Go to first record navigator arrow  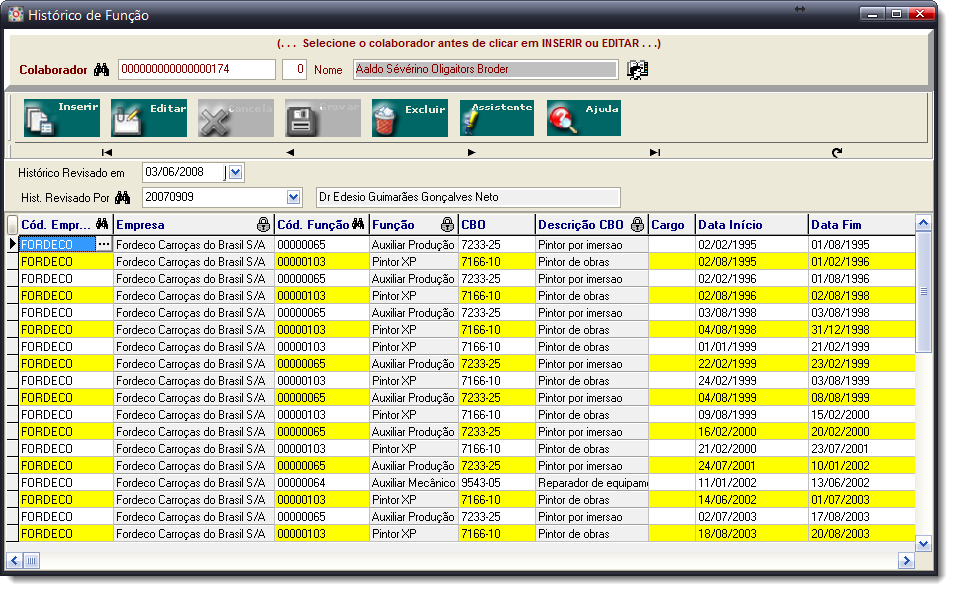tap(107, 152)
